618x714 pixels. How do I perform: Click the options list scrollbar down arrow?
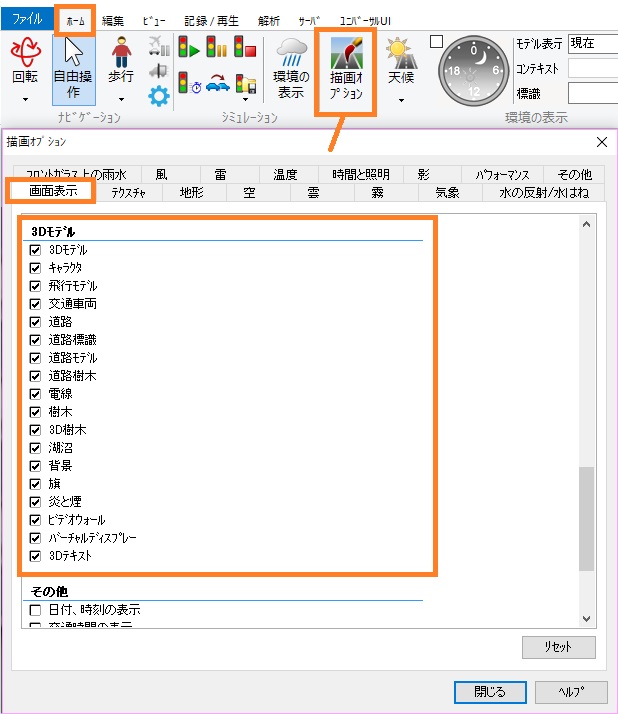pos(587,619)
